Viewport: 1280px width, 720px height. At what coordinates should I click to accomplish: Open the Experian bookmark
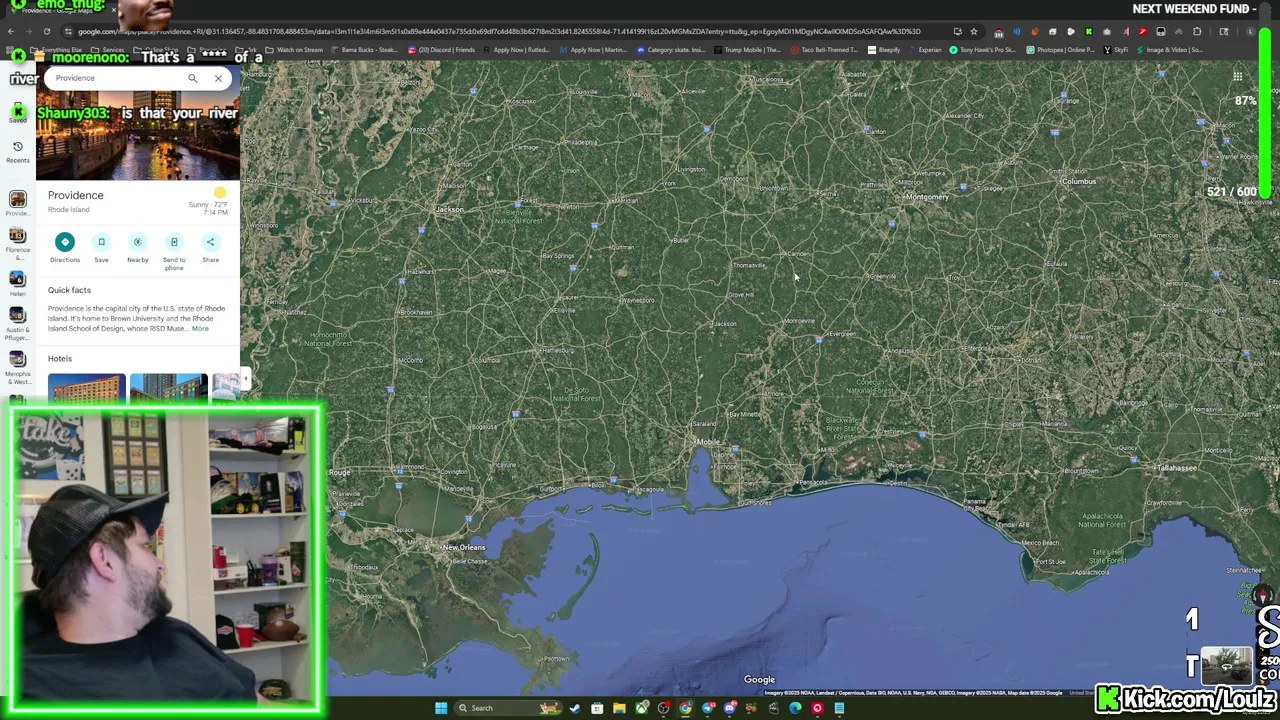click(x=924, y=50)
